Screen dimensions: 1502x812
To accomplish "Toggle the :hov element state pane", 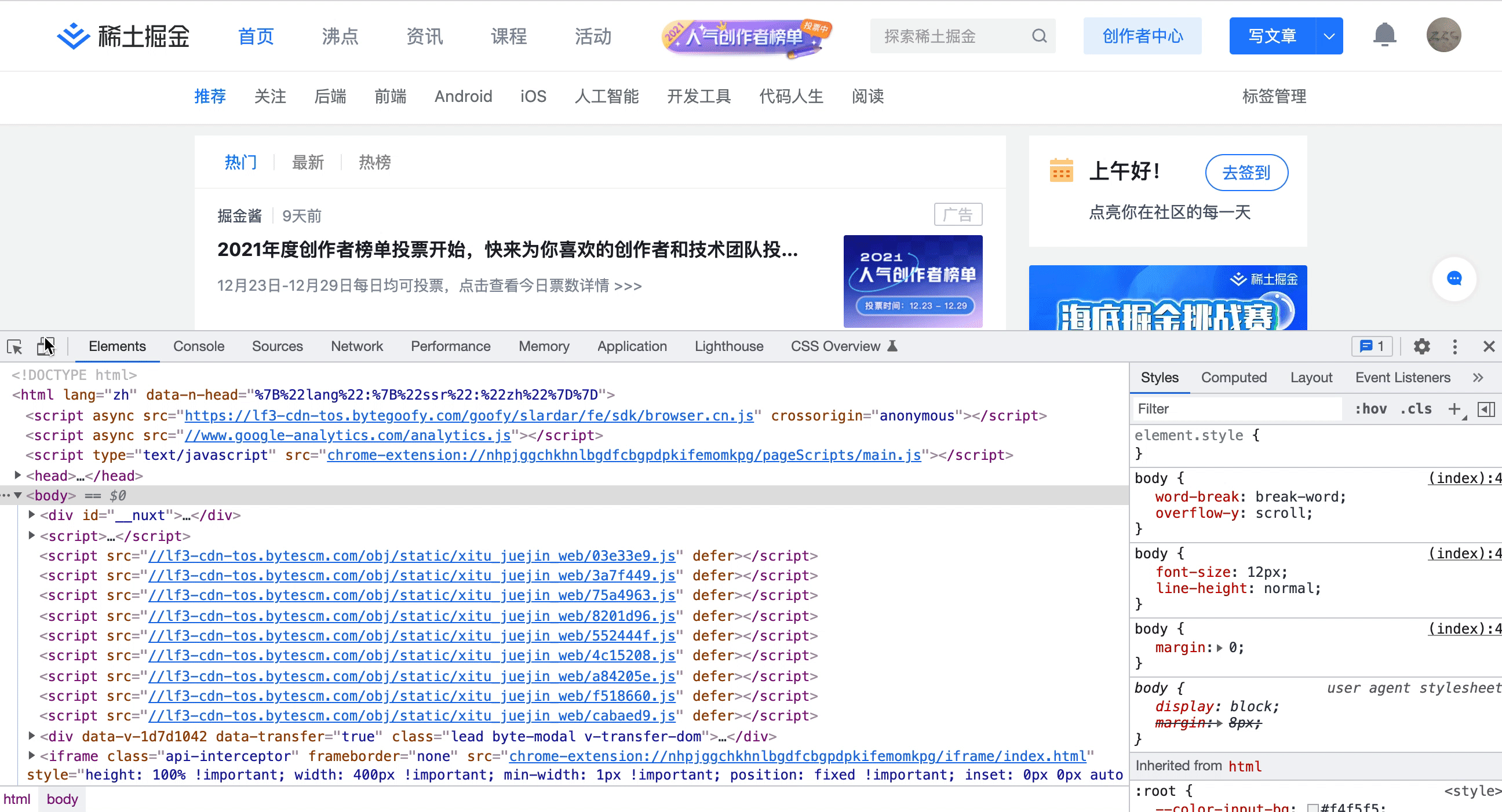I will pyautogui.click(x=1371, y=409).
